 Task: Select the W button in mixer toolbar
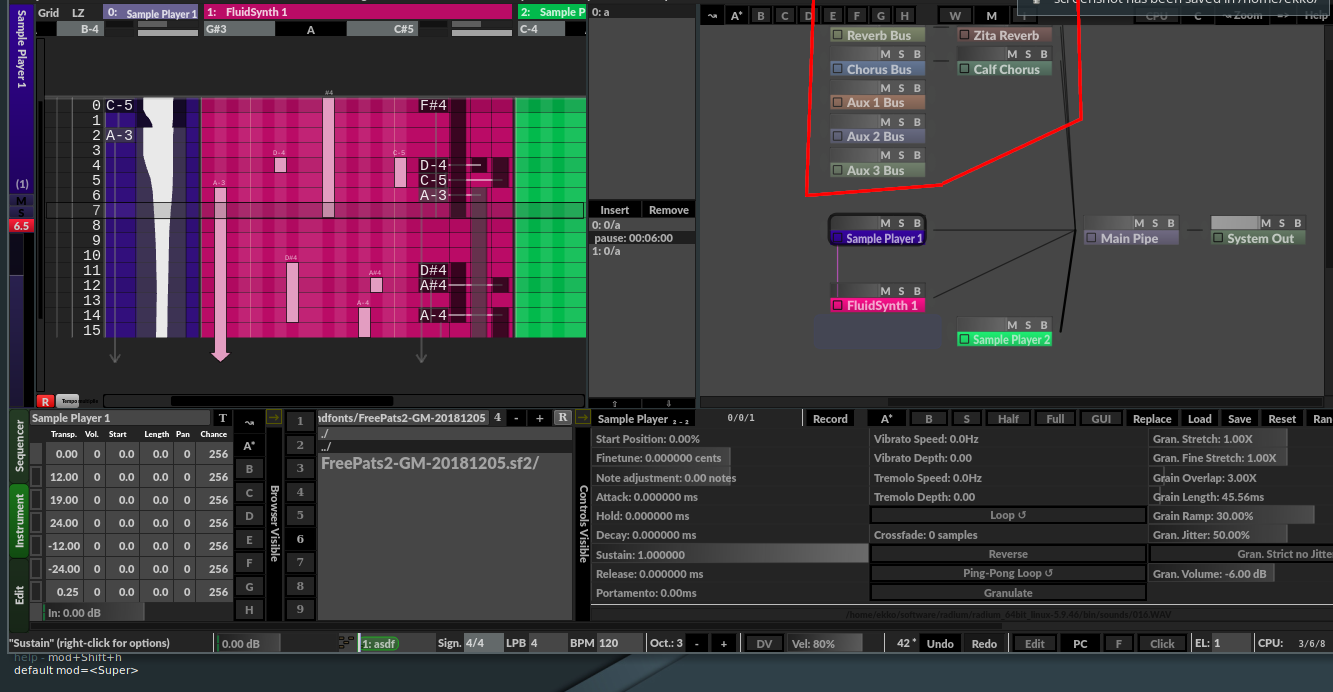pyautogui.click(x=955, y=15)
